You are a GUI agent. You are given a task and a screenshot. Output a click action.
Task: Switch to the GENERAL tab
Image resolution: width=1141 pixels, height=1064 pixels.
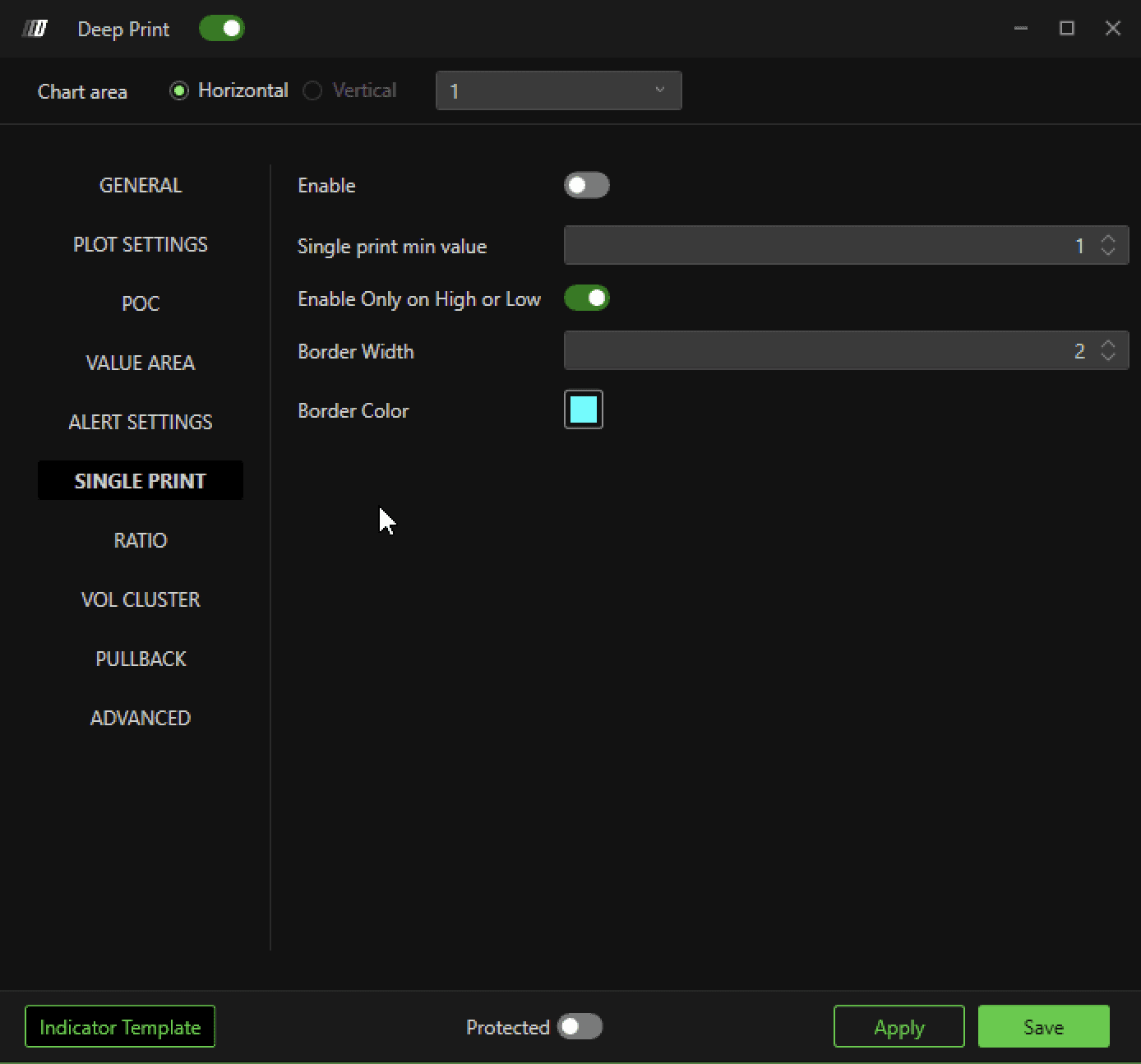tap(141, 185)
